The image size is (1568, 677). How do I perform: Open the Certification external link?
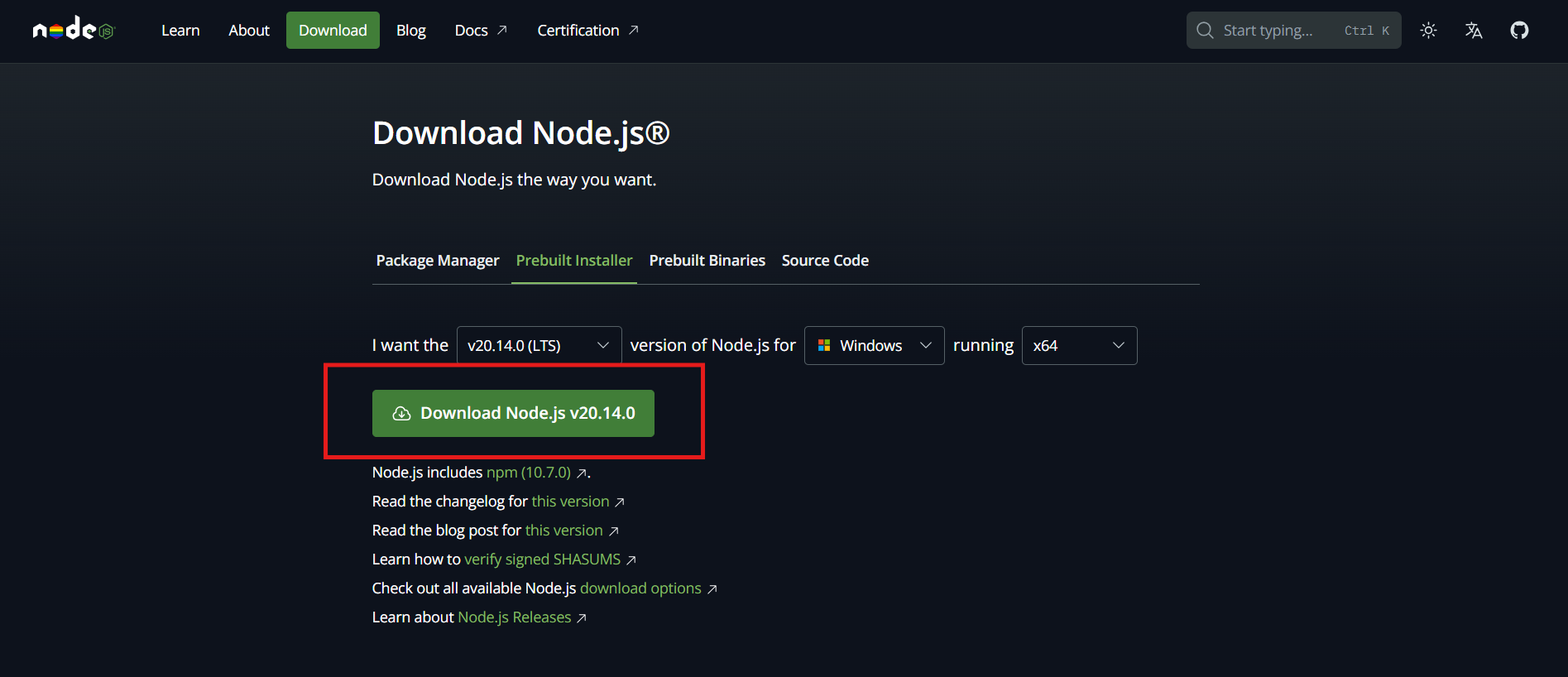tap(587, 31)
